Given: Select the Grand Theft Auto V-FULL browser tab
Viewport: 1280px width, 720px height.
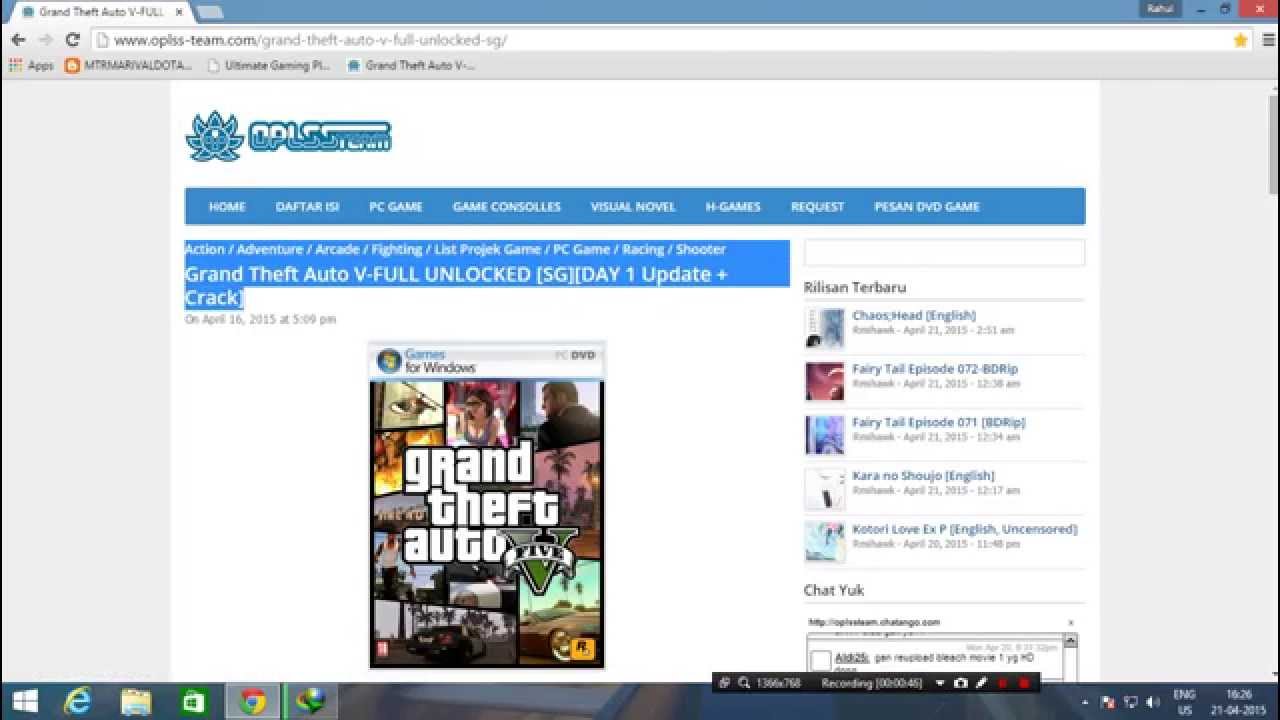Looking at the screenshot, I should click(x=100, y=12).
